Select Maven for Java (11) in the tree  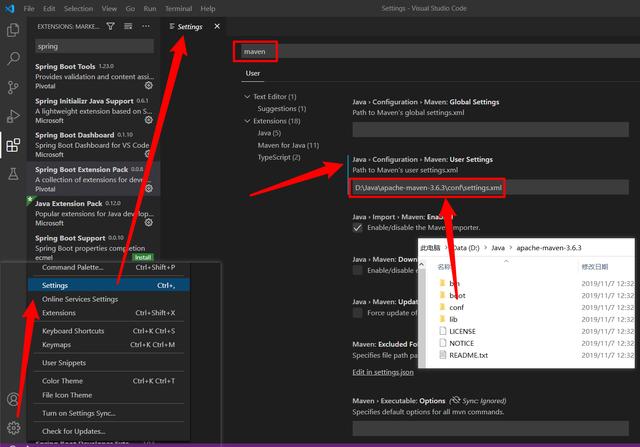(288, 145)
